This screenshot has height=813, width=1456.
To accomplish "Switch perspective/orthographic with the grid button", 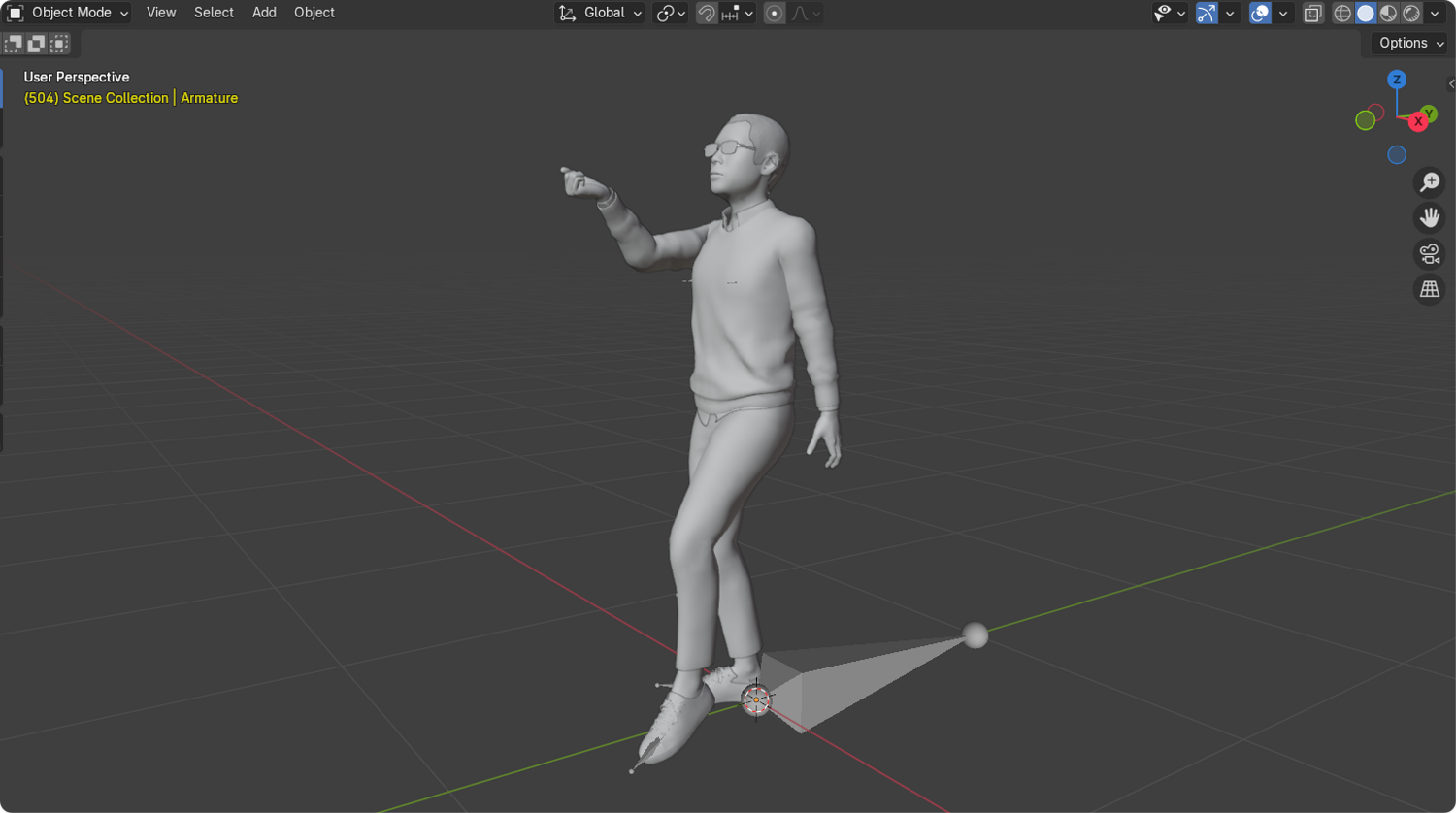I will coord(1430,289).
